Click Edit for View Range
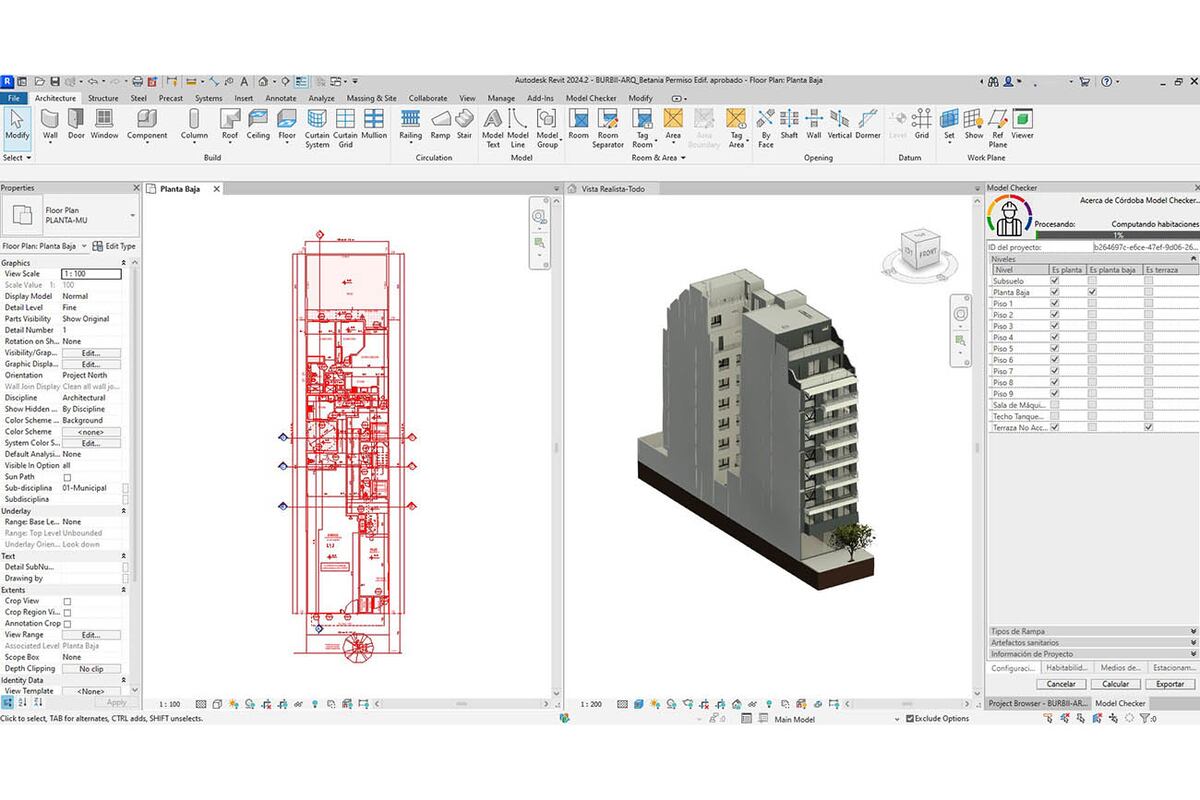 [x=91, y=635]
